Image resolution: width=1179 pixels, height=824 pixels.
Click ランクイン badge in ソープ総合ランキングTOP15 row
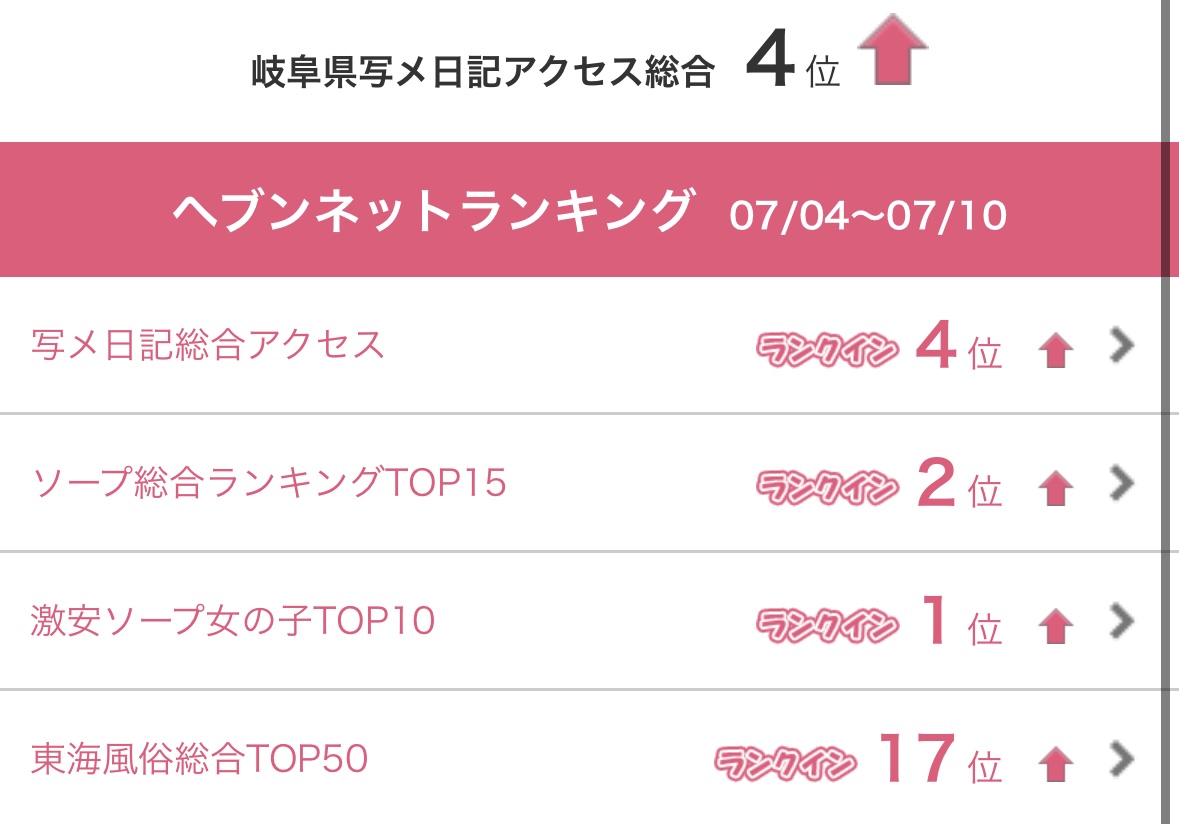tap(827, 487)
